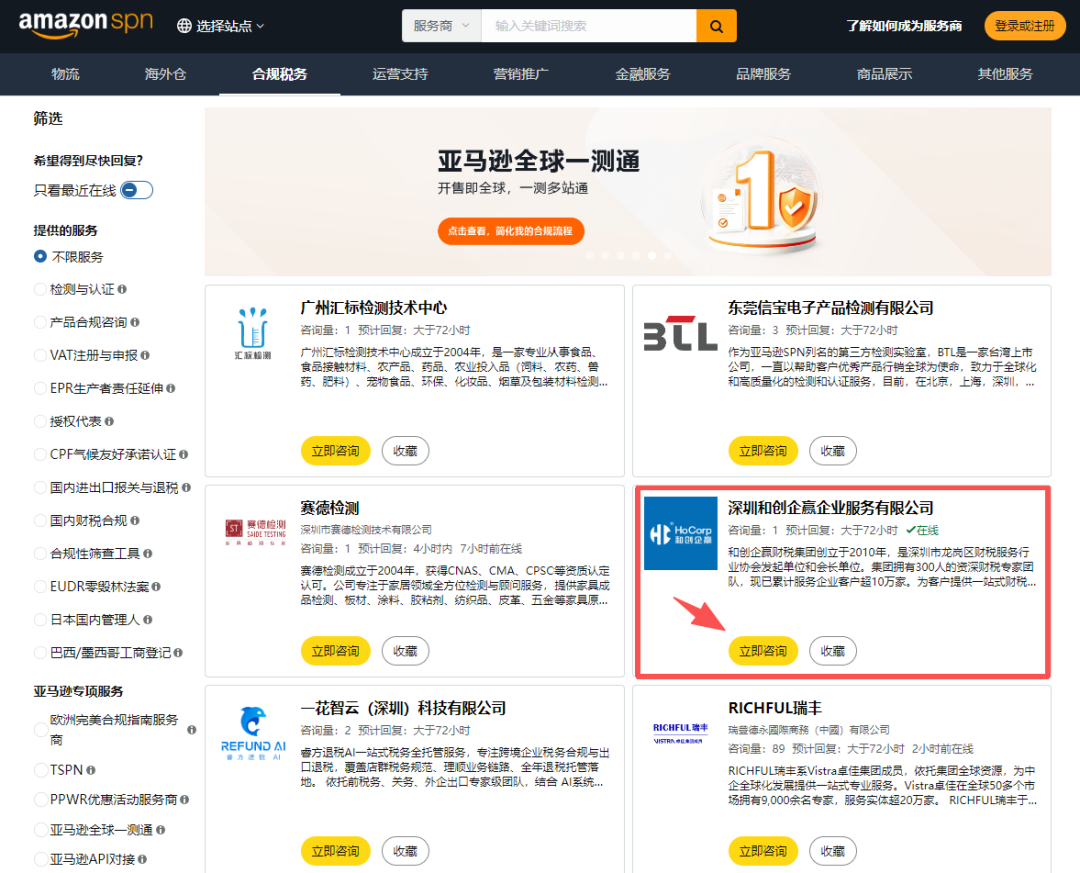Expand the 选择站点 dropdown

(x=221, y=26)
